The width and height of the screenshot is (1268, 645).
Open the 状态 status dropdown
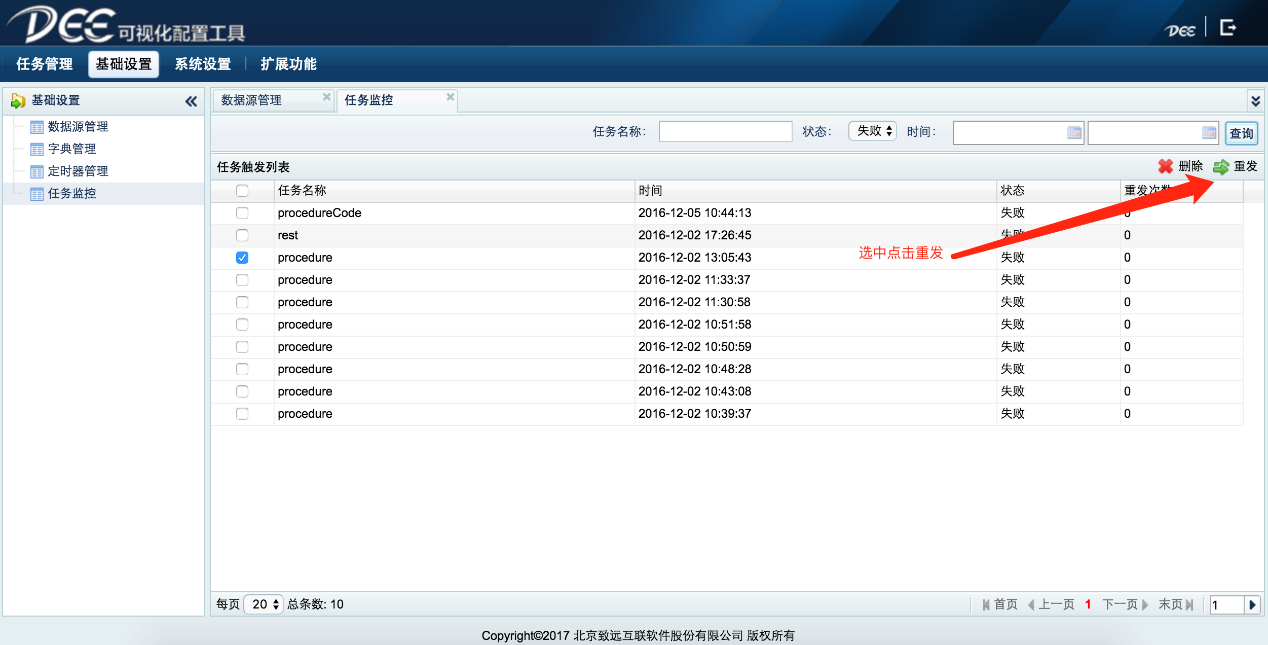pos(872,131)
